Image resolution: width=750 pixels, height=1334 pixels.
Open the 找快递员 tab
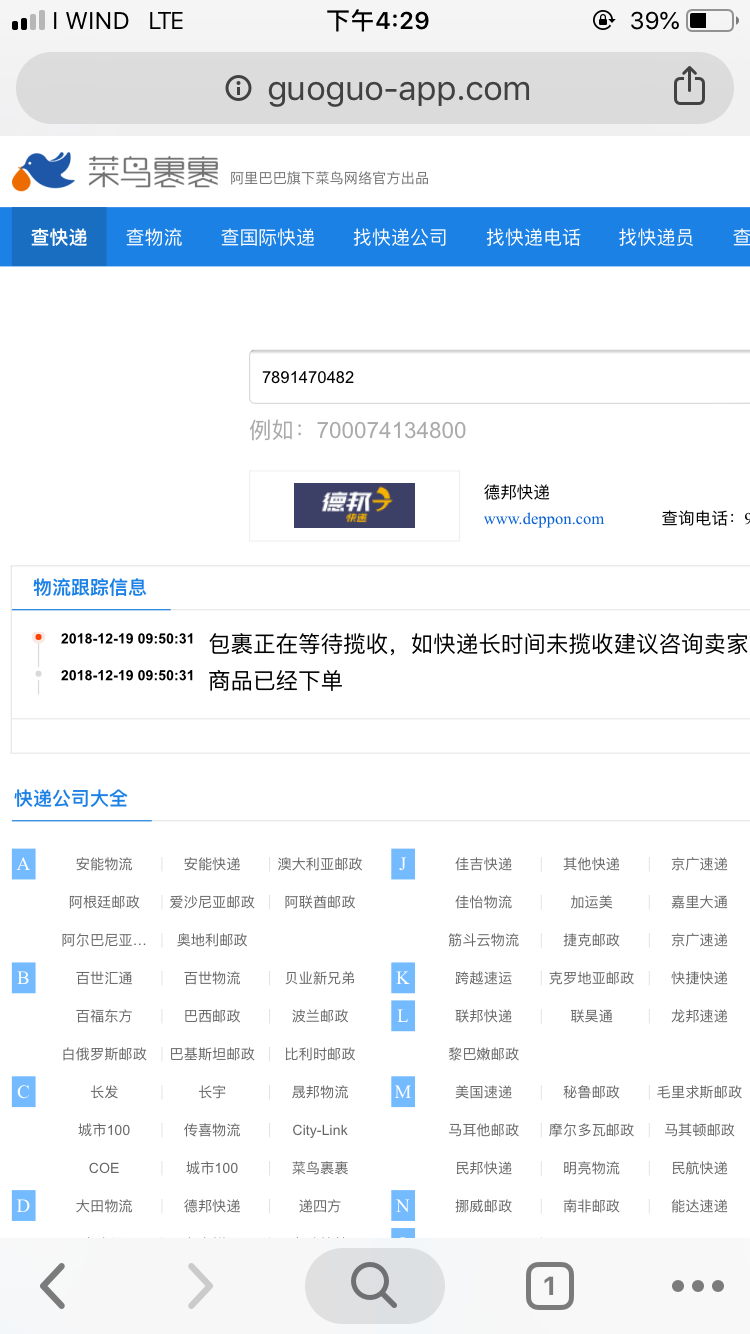point(656,237)
